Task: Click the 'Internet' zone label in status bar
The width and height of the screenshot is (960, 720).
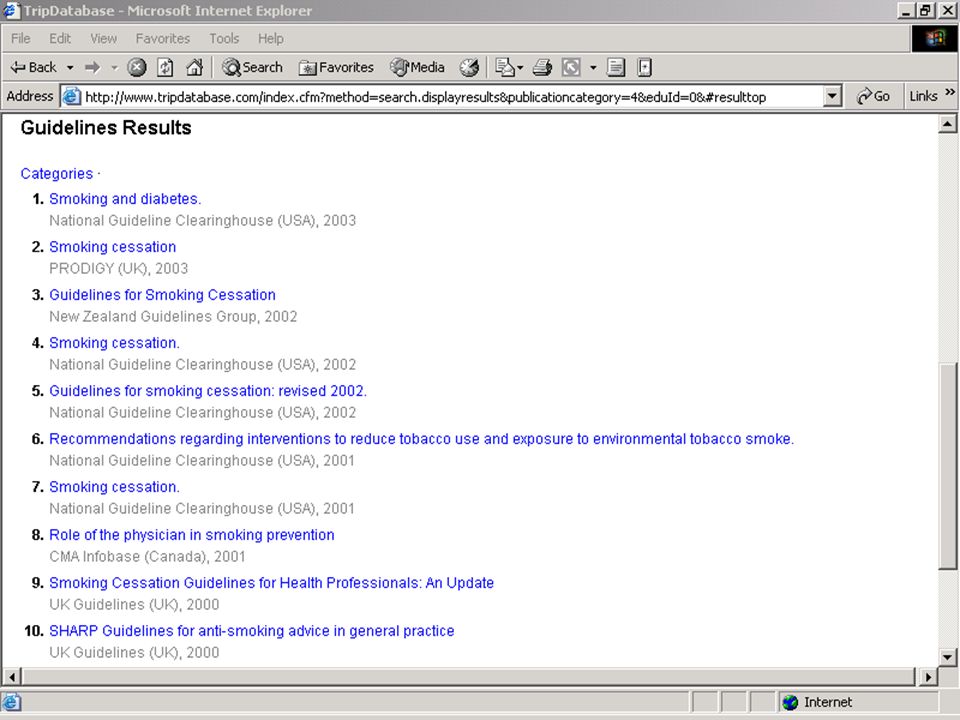Action: tap(828, 702)
